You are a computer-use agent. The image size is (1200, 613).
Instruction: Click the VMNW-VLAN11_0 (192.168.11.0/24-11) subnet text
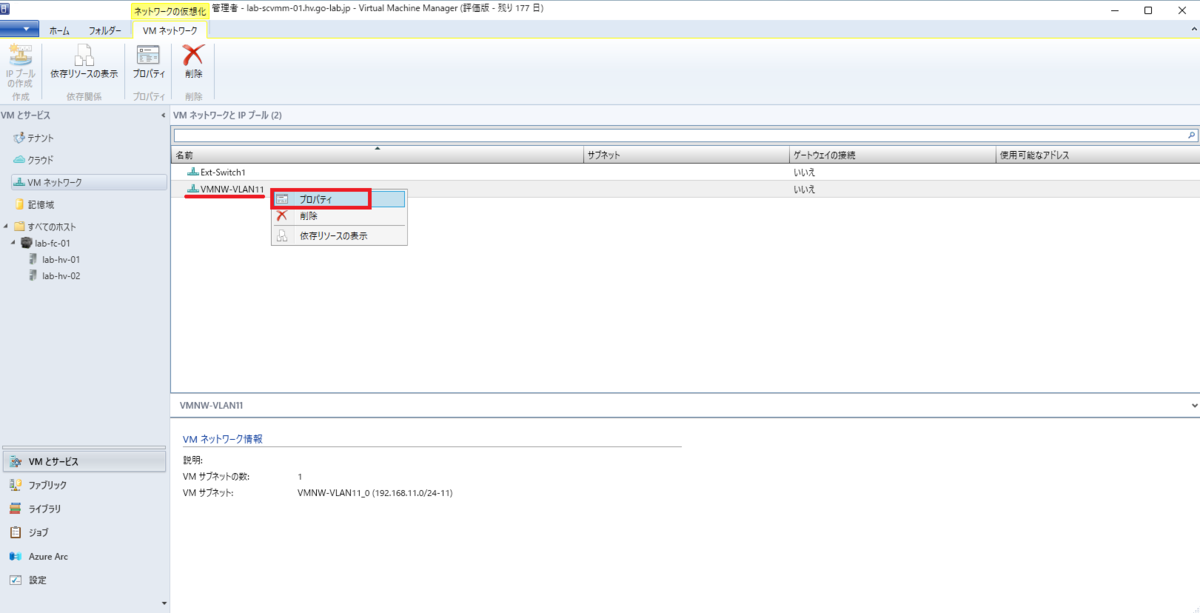[x=376, y=493]
